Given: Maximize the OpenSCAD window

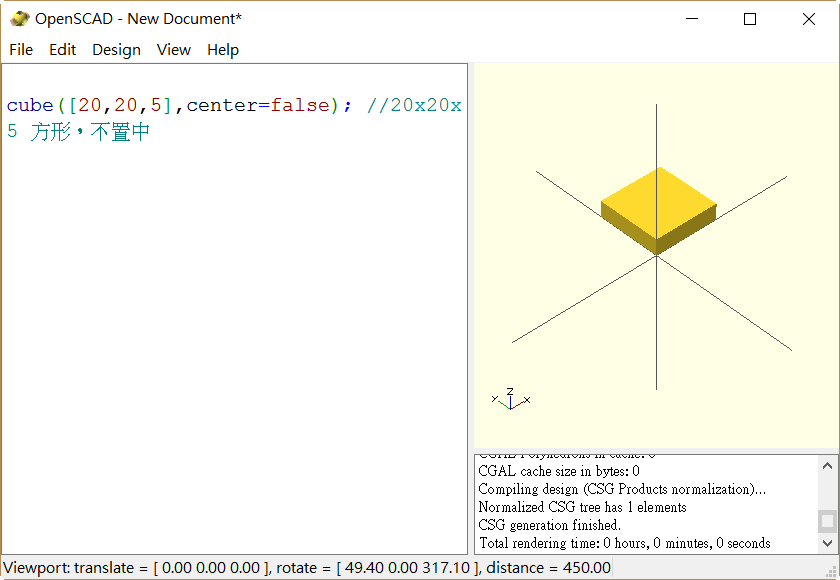Looking at the screenshot, I should point(750,19).
